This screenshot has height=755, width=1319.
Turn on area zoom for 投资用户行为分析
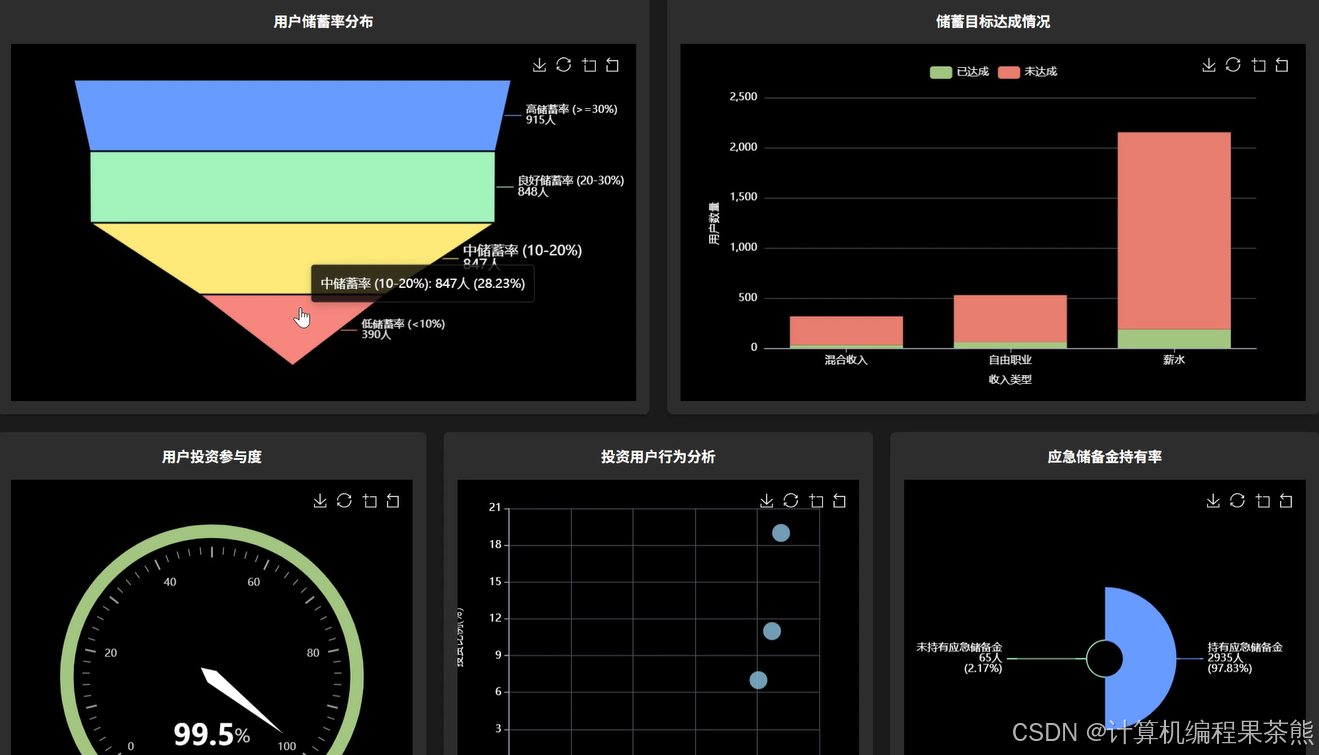(816, 501)
